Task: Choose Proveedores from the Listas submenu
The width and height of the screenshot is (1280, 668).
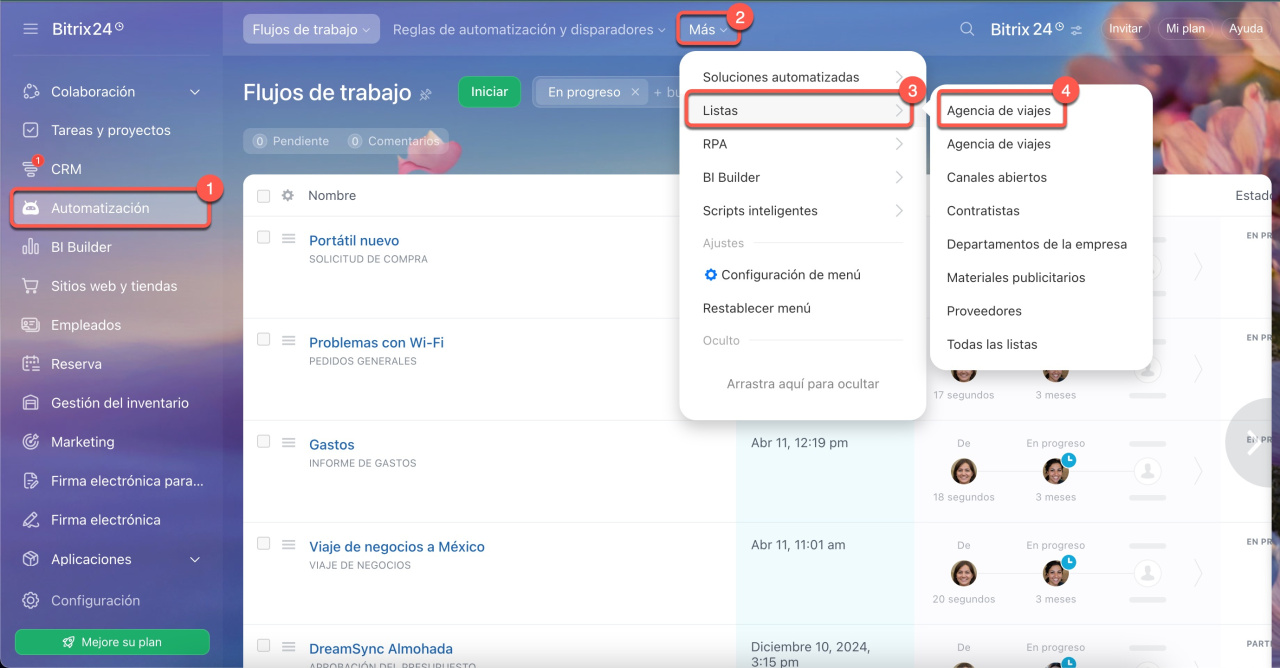Action: click(984, 311)
